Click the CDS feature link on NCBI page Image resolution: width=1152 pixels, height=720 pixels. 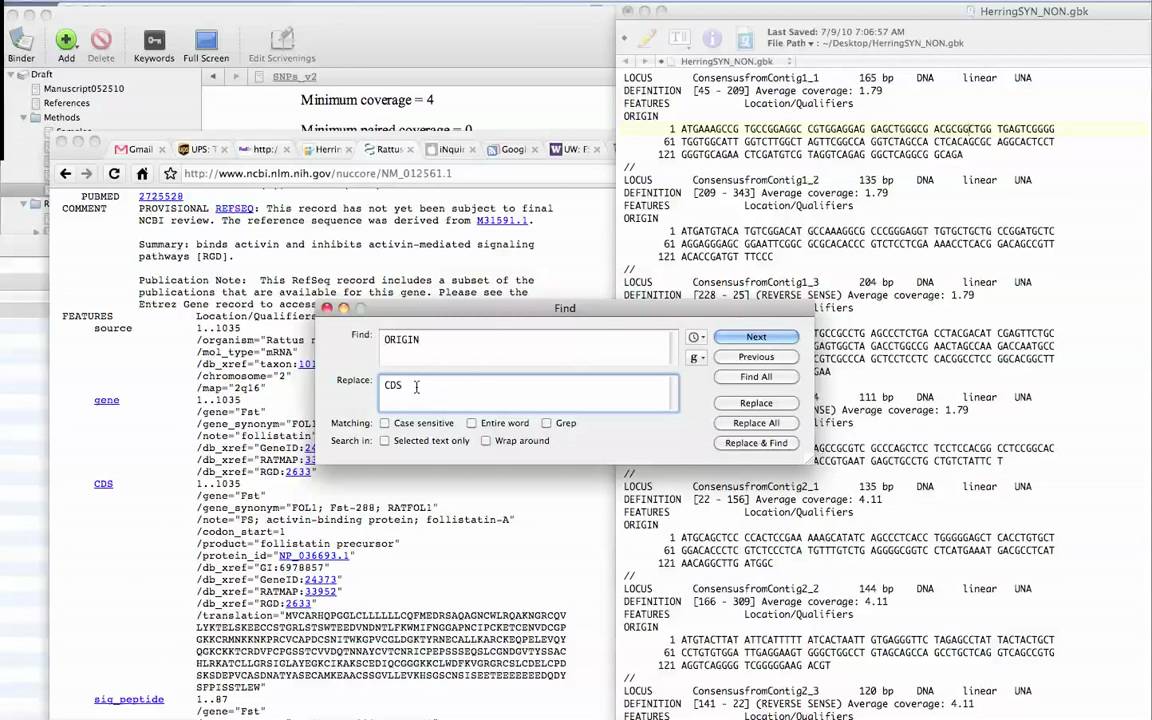(104, 484)
